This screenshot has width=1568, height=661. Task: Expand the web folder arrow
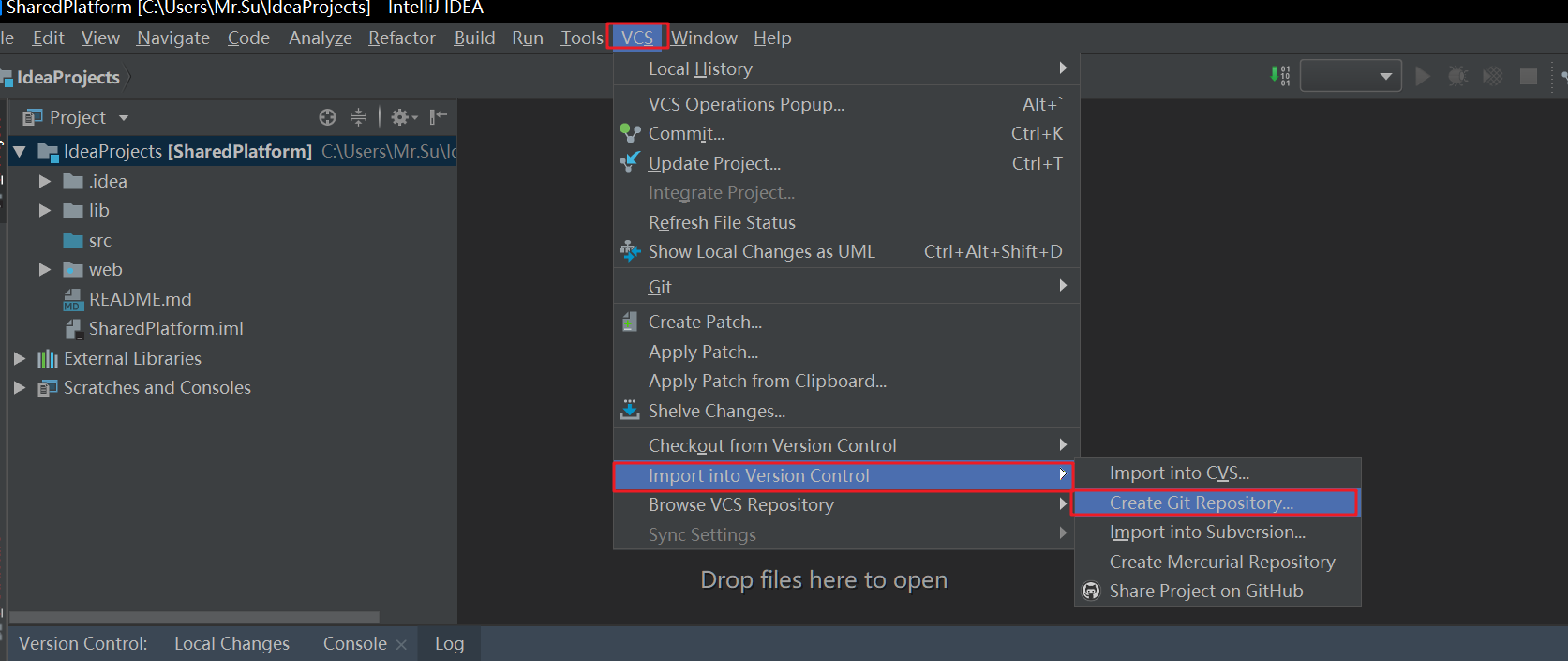click(44, 270)
